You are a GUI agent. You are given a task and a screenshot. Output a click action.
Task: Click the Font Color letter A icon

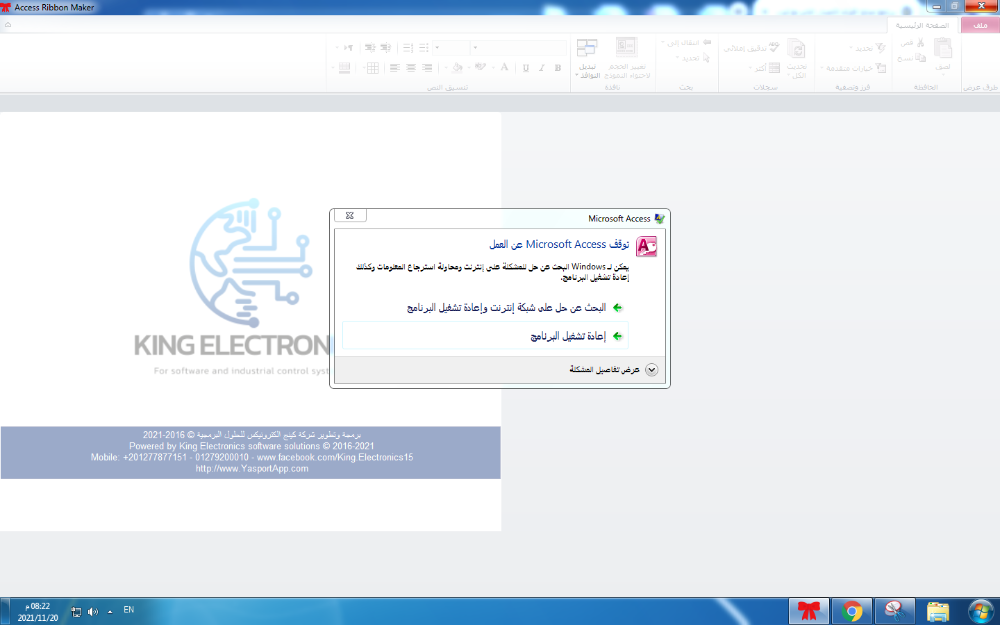point(504,67)
